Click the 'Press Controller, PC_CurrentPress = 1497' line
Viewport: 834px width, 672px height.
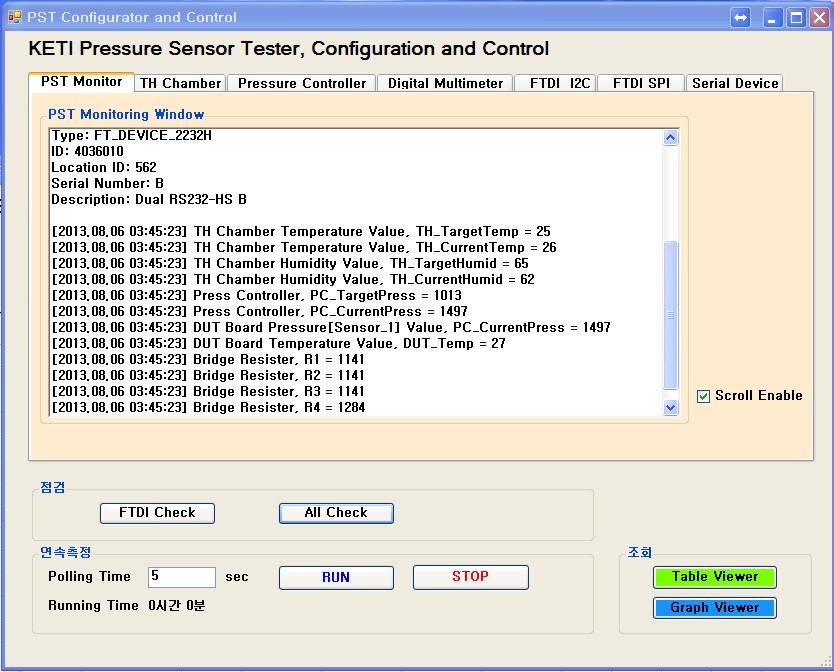coord(260,311)
